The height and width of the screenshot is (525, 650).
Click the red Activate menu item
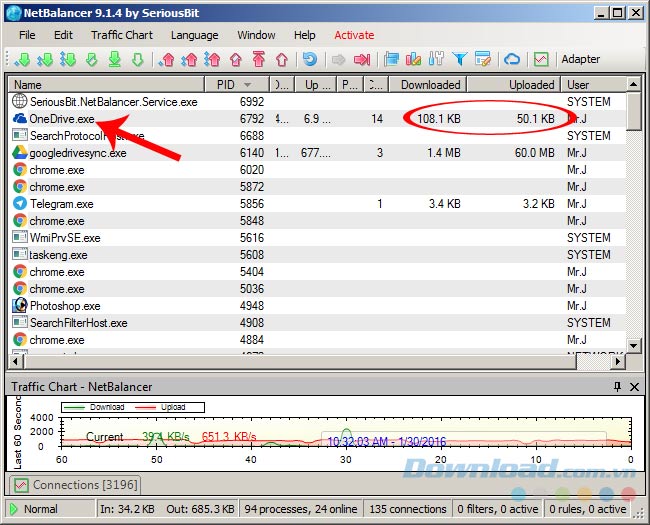pyautogui.click(x=354, y=35)
